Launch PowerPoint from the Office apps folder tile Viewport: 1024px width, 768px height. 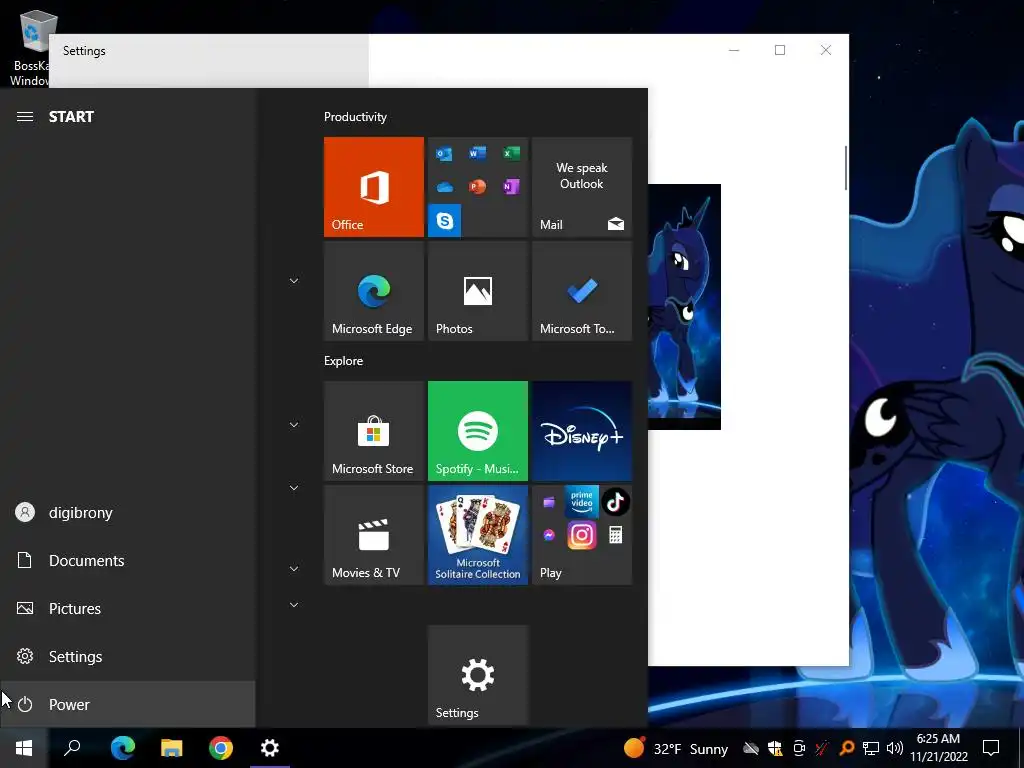(477, 187)
